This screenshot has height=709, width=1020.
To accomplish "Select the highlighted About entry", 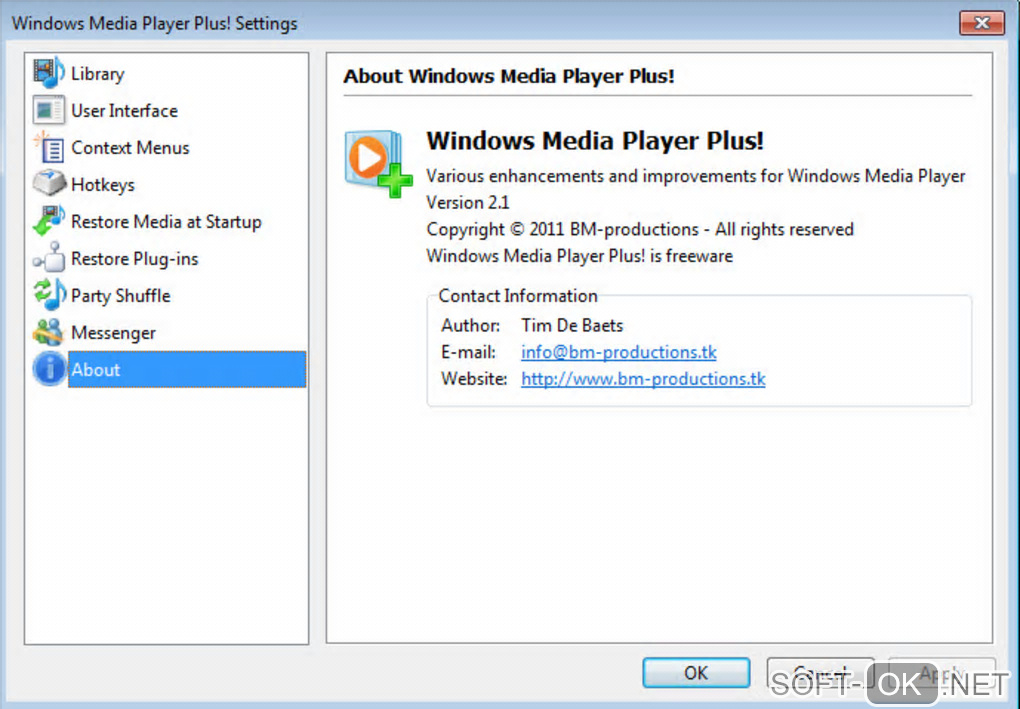I will coord(187,369).
